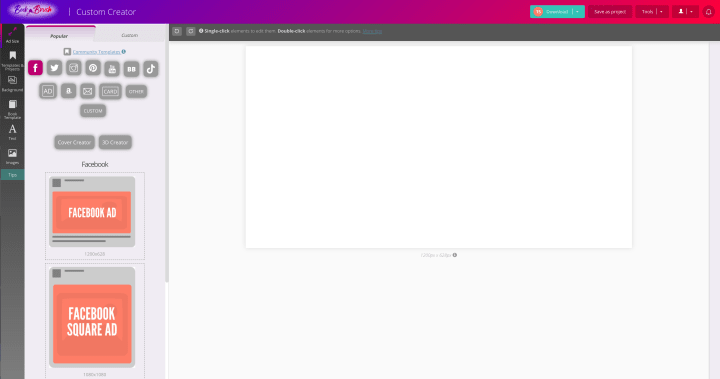The image size is (720, 379).
Task: Switch to the Popular tab
Action: click(60, 35)
